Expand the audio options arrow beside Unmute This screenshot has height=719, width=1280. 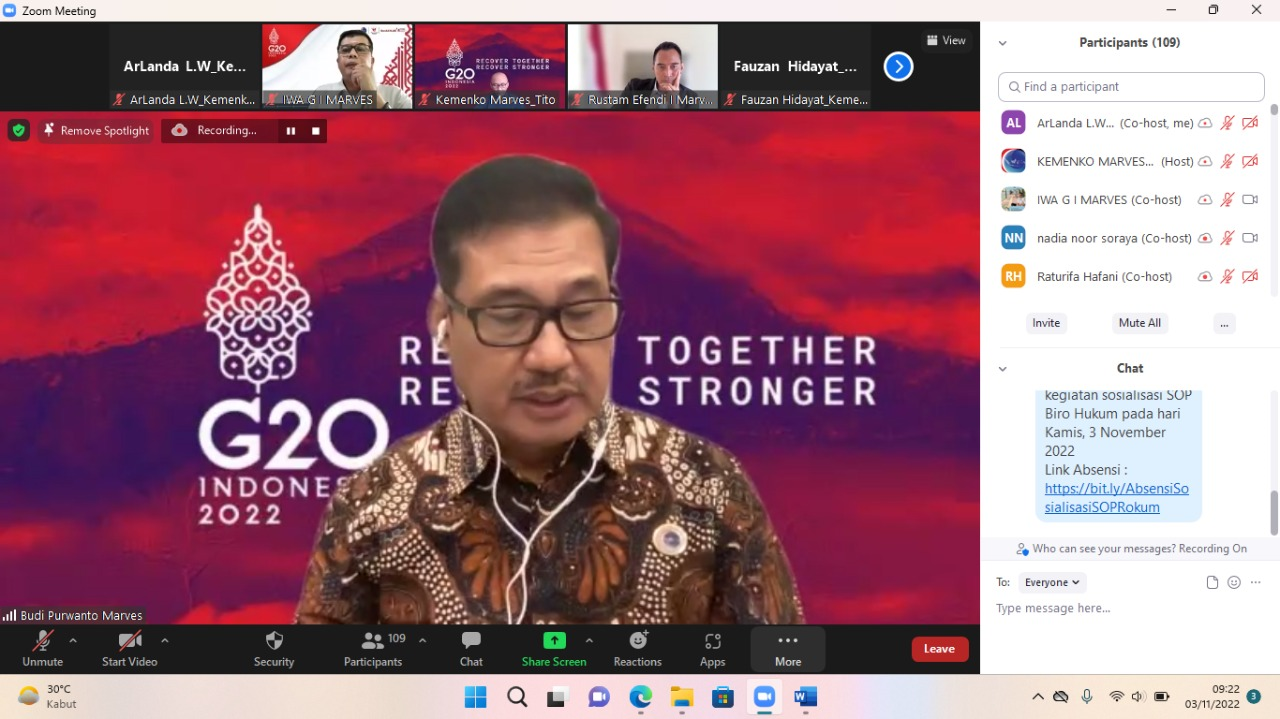[73, 640]
